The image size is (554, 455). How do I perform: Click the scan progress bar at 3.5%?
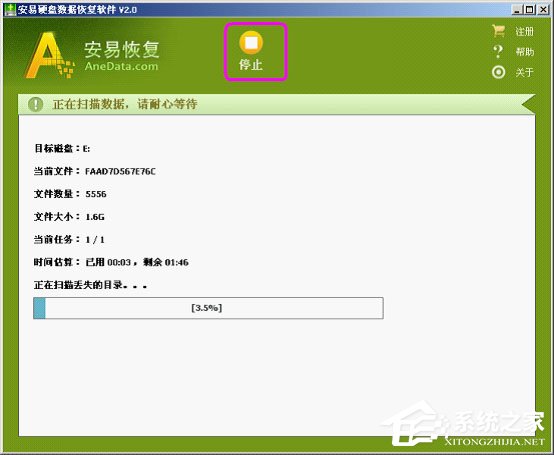pyautogui.click(x=208, y=308)
